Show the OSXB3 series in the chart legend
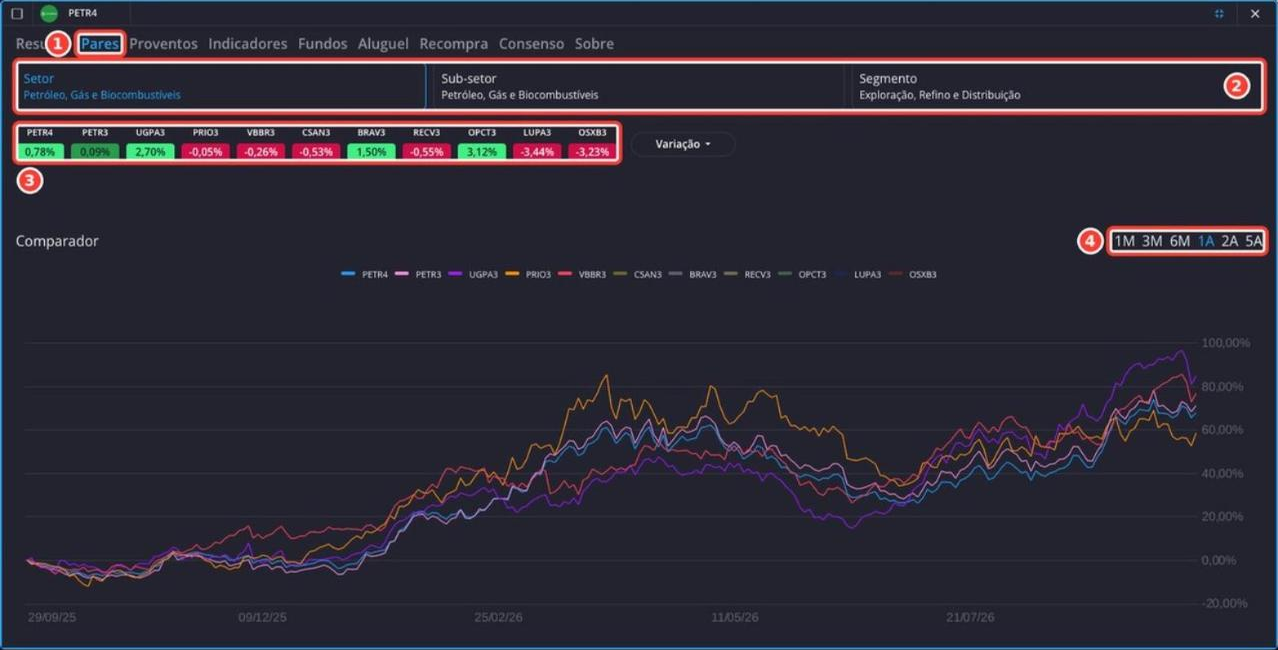 click(x=913, y=274)
